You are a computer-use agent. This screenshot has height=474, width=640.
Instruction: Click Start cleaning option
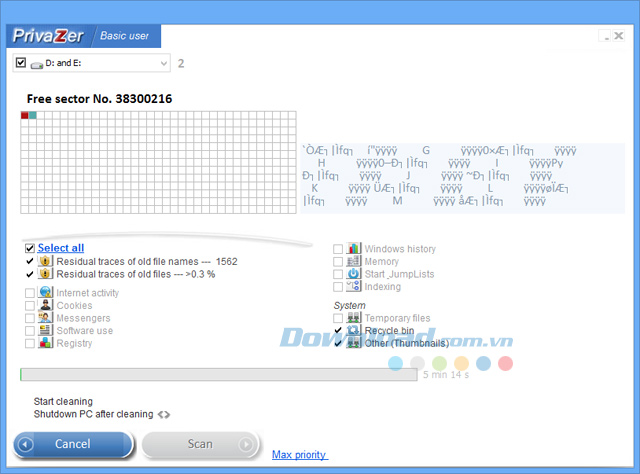click(63, 401)
